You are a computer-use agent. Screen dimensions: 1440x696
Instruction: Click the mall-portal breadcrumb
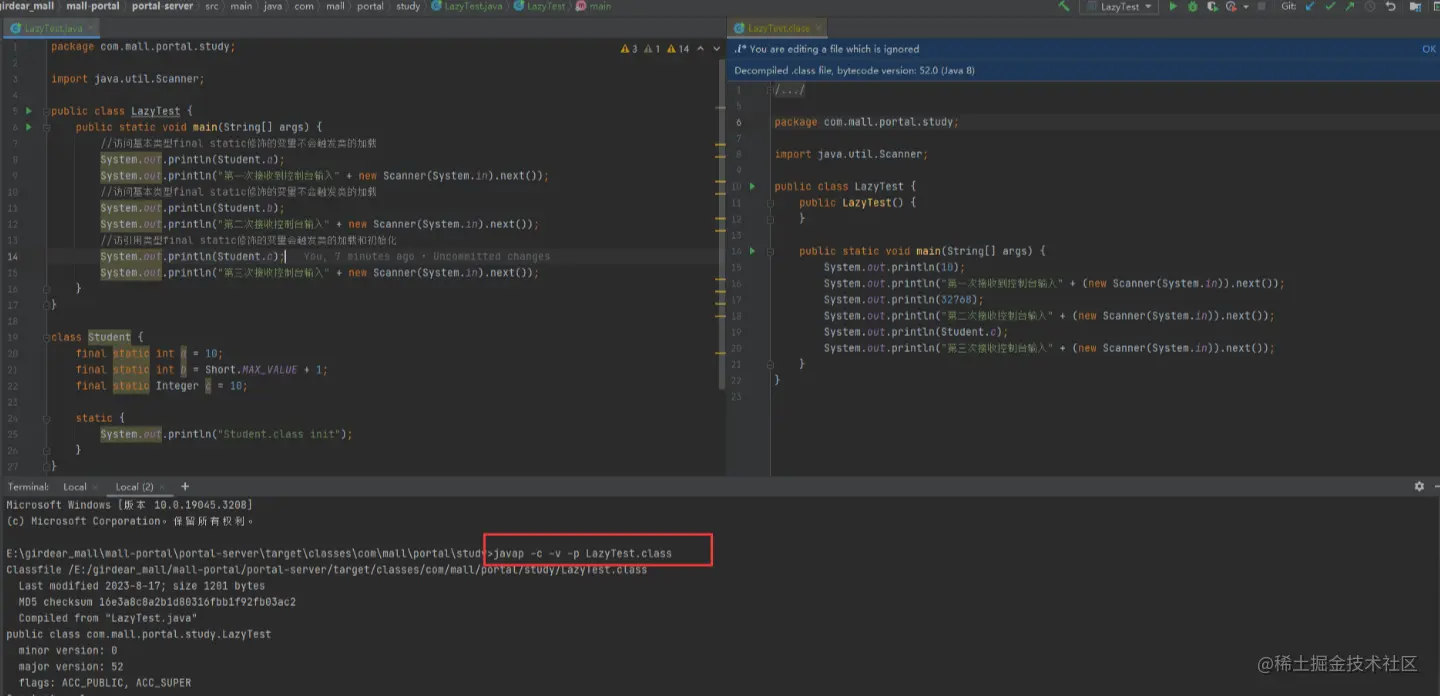coord(93,6)
